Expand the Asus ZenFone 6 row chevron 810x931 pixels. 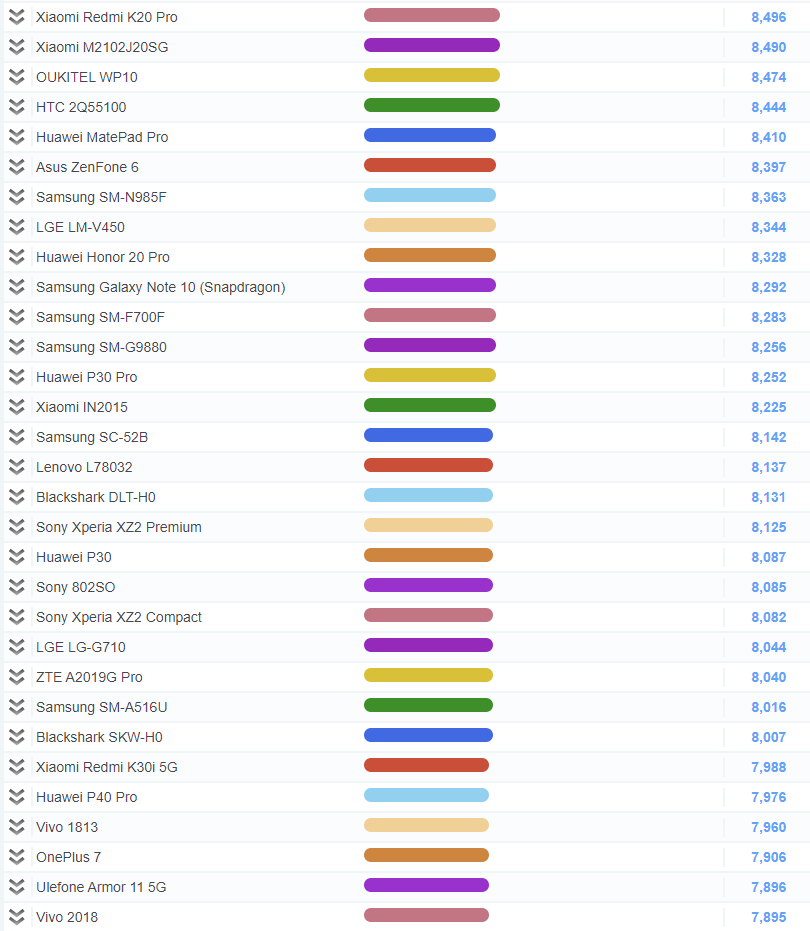17,167
